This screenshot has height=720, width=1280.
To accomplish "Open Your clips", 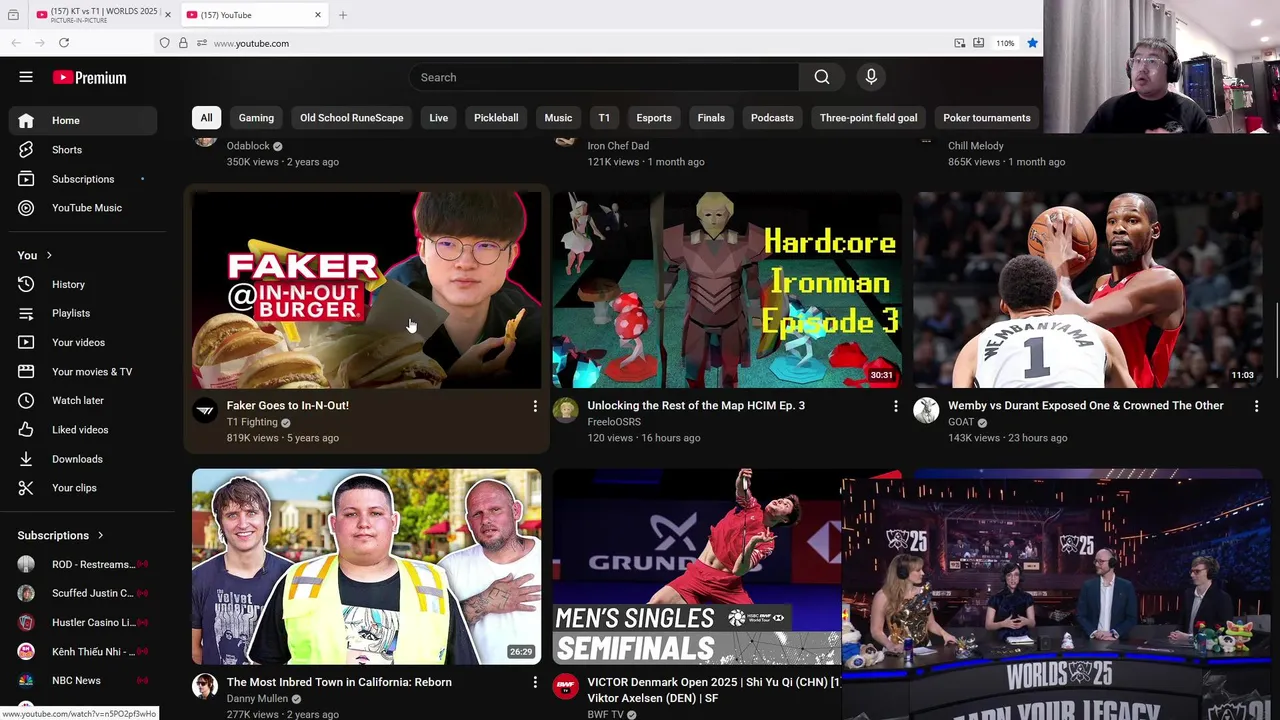I will (84, 488).
